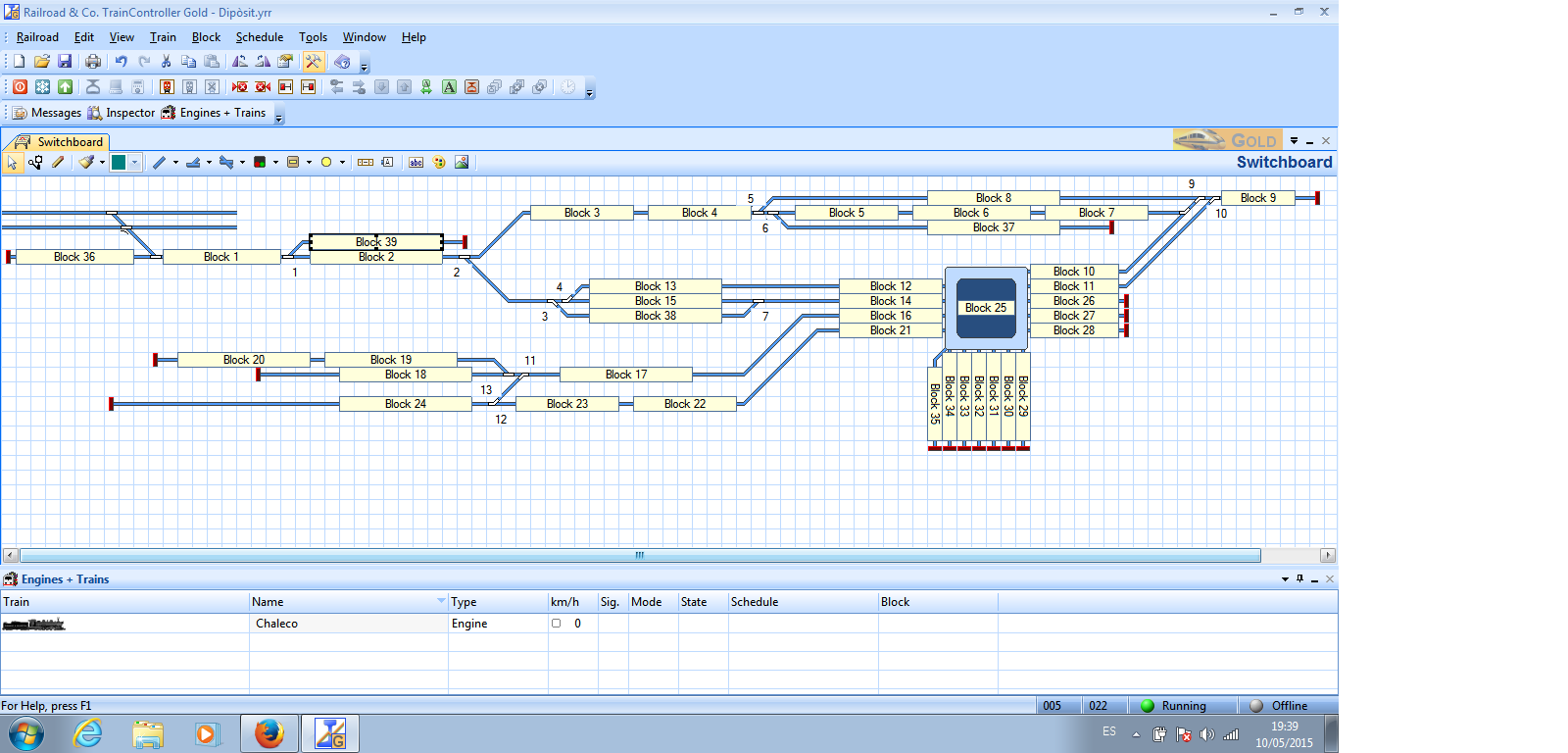Click the abc text label tool
This screenshot has height=753, width=1568.
coord(416,163)
